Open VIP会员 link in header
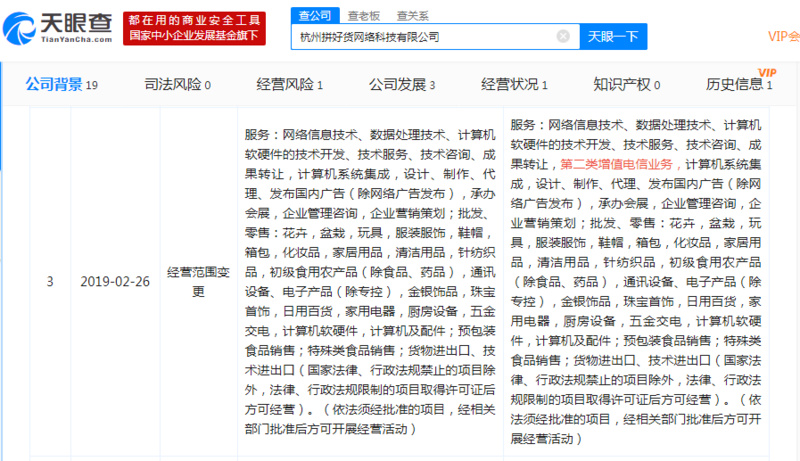The image size is (800, 461). (x=783, y=36)
